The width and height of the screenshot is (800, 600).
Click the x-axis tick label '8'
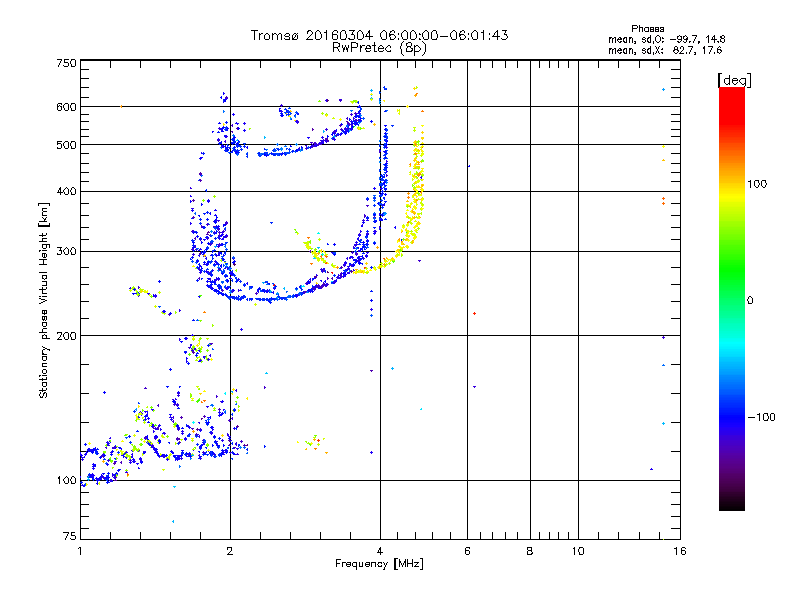point(530,551)
